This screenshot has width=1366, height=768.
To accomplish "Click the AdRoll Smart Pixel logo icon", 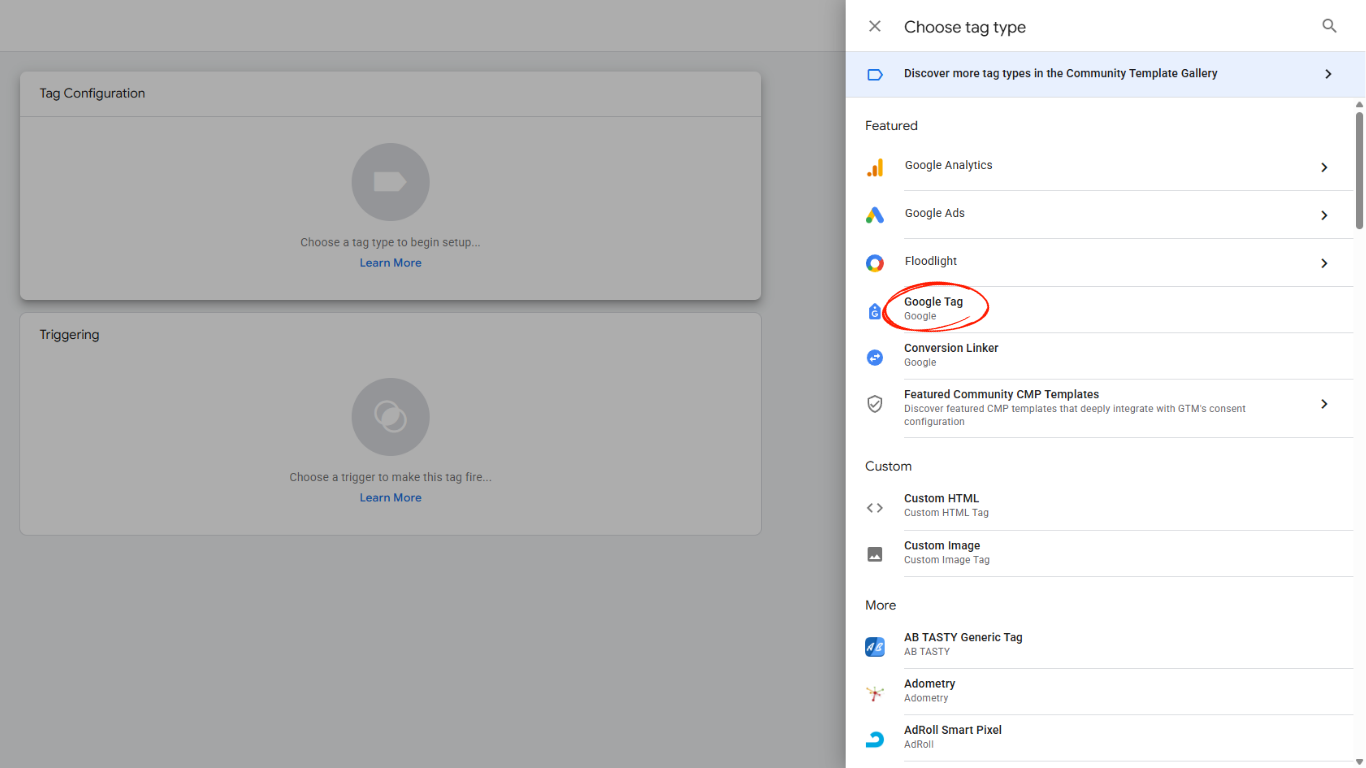I will (875, 738).
